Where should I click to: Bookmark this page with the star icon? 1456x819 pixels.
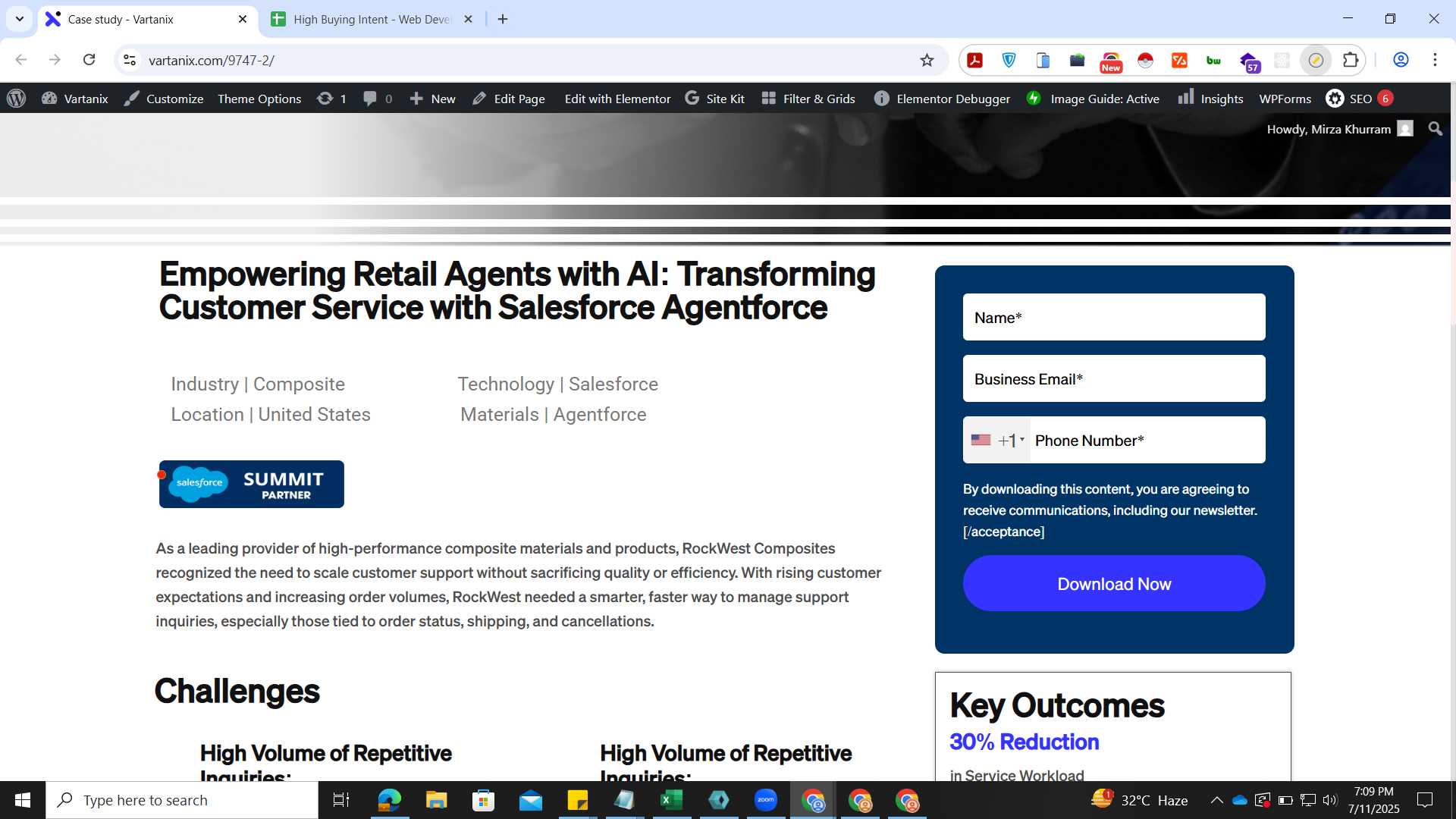pyautogui.click(x=927, y=60)
